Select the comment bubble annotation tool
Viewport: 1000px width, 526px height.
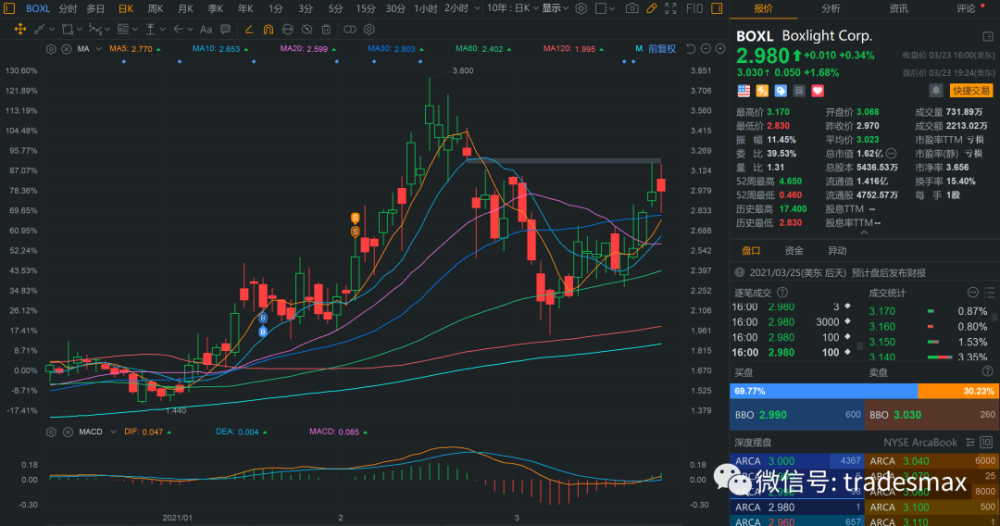(225, 29)
